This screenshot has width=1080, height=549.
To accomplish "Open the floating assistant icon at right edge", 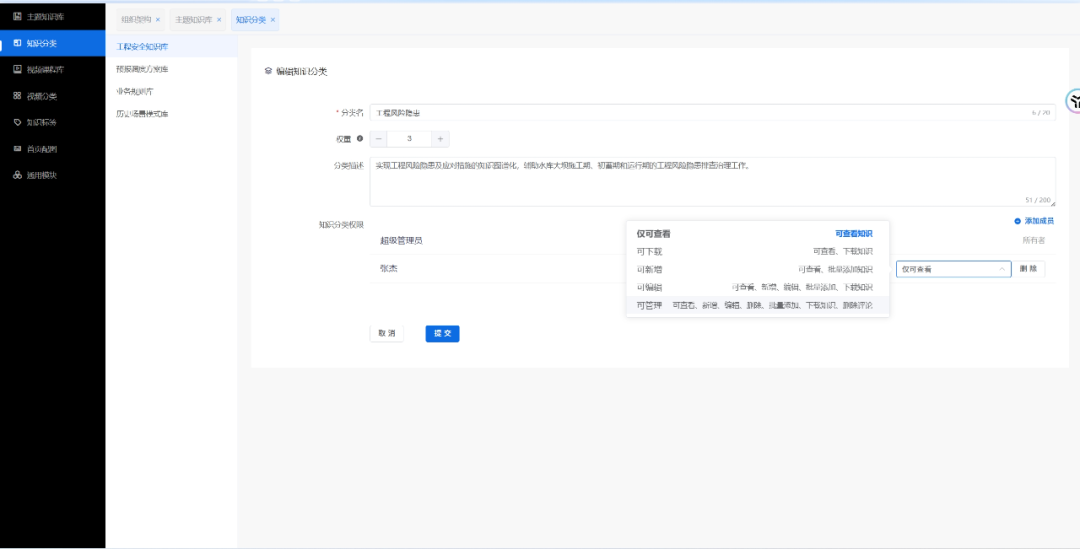I will coord(1073,101).
